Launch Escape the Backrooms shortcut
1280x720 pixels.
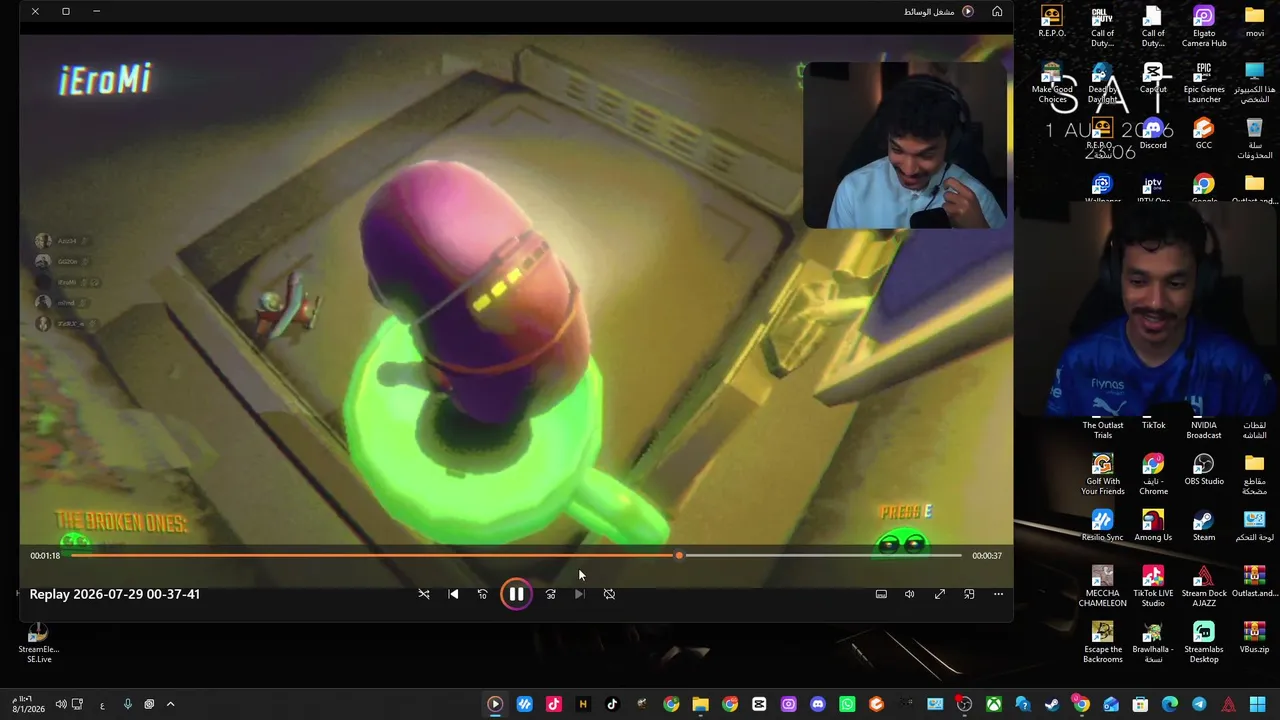(x=1103, y=643)
